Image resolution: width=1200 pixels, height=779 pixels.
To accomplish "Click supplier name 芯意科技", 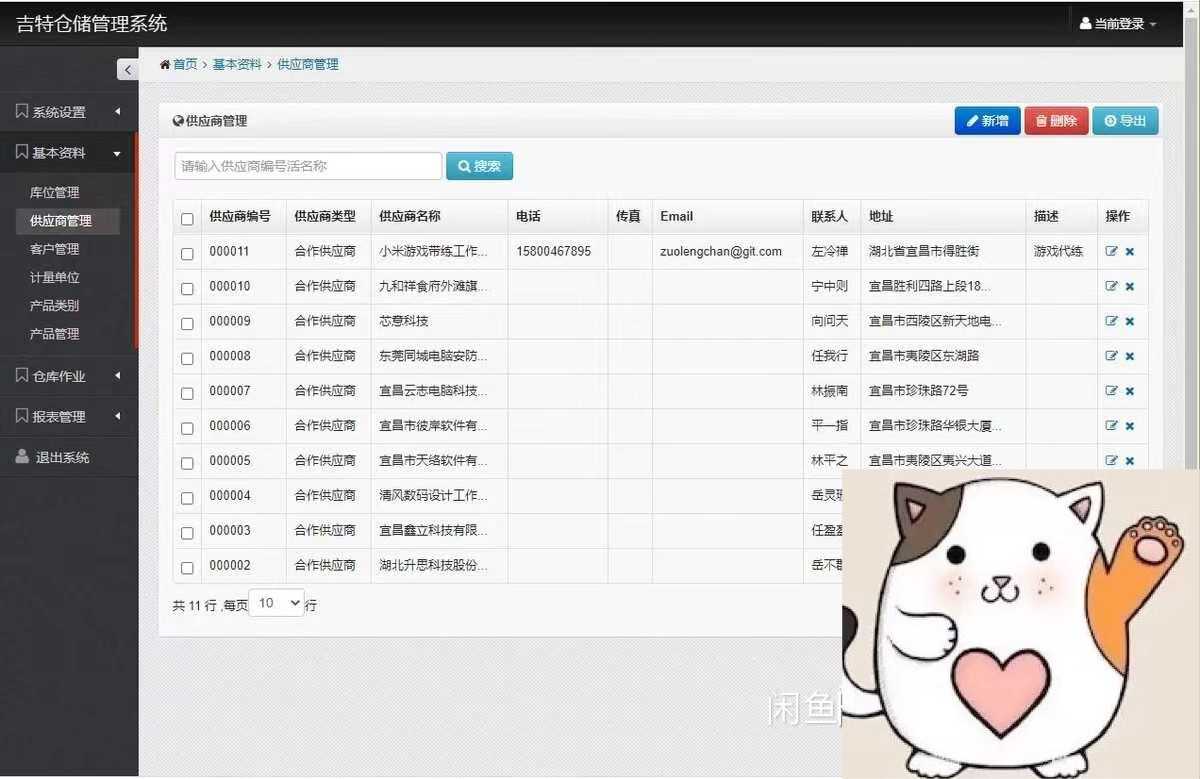I will [x=404, y=321].
